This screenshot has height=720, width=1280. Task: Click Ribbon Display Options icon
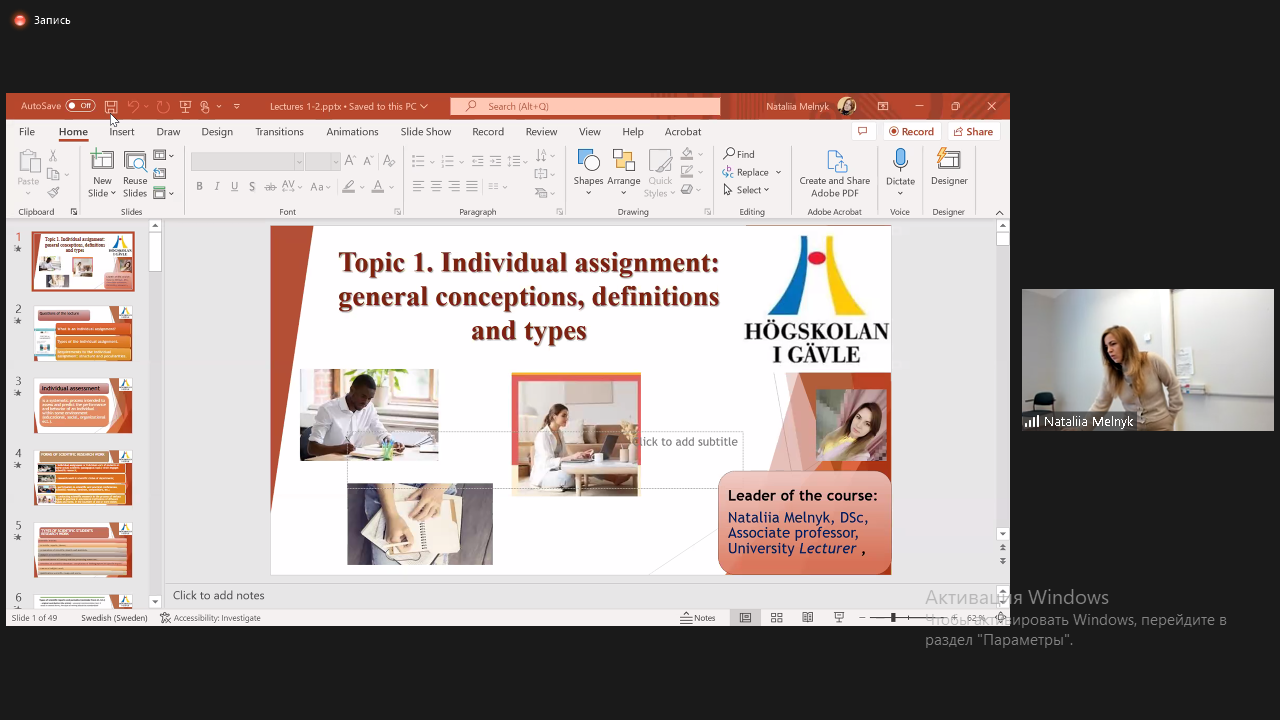coord(883,106)
